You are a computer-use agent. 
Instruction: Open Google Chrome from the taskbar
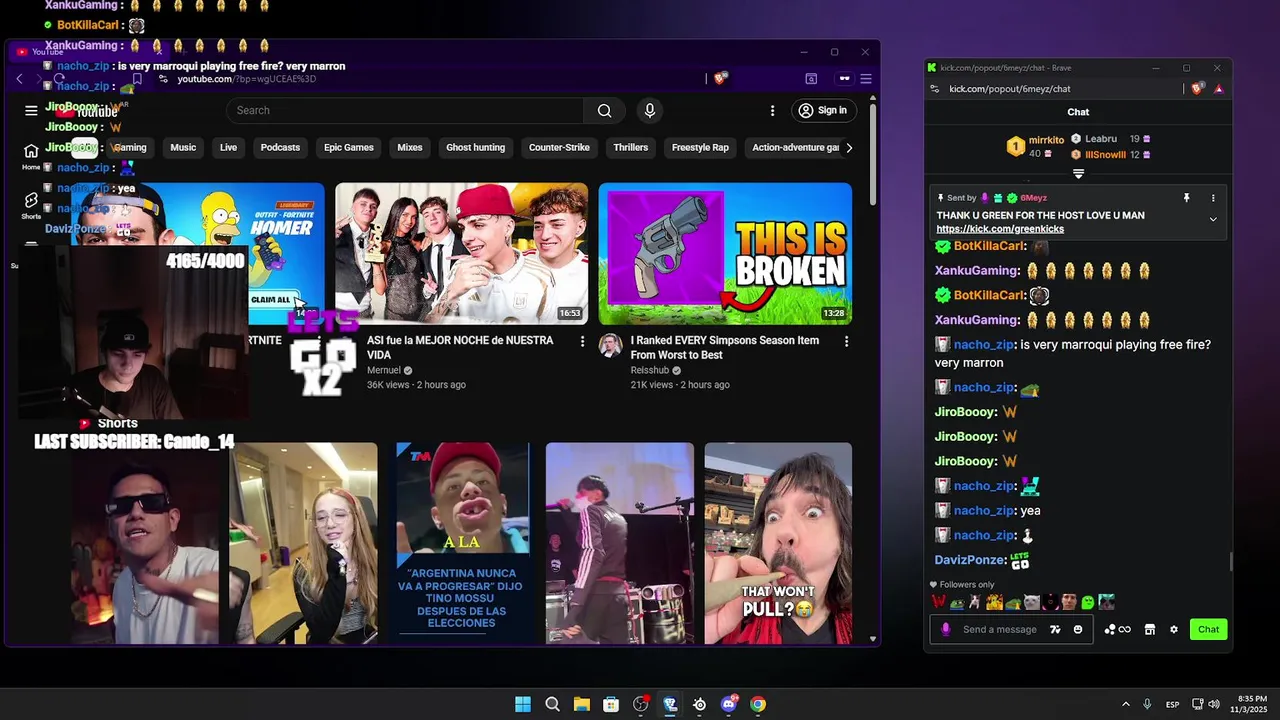point(758,704)
